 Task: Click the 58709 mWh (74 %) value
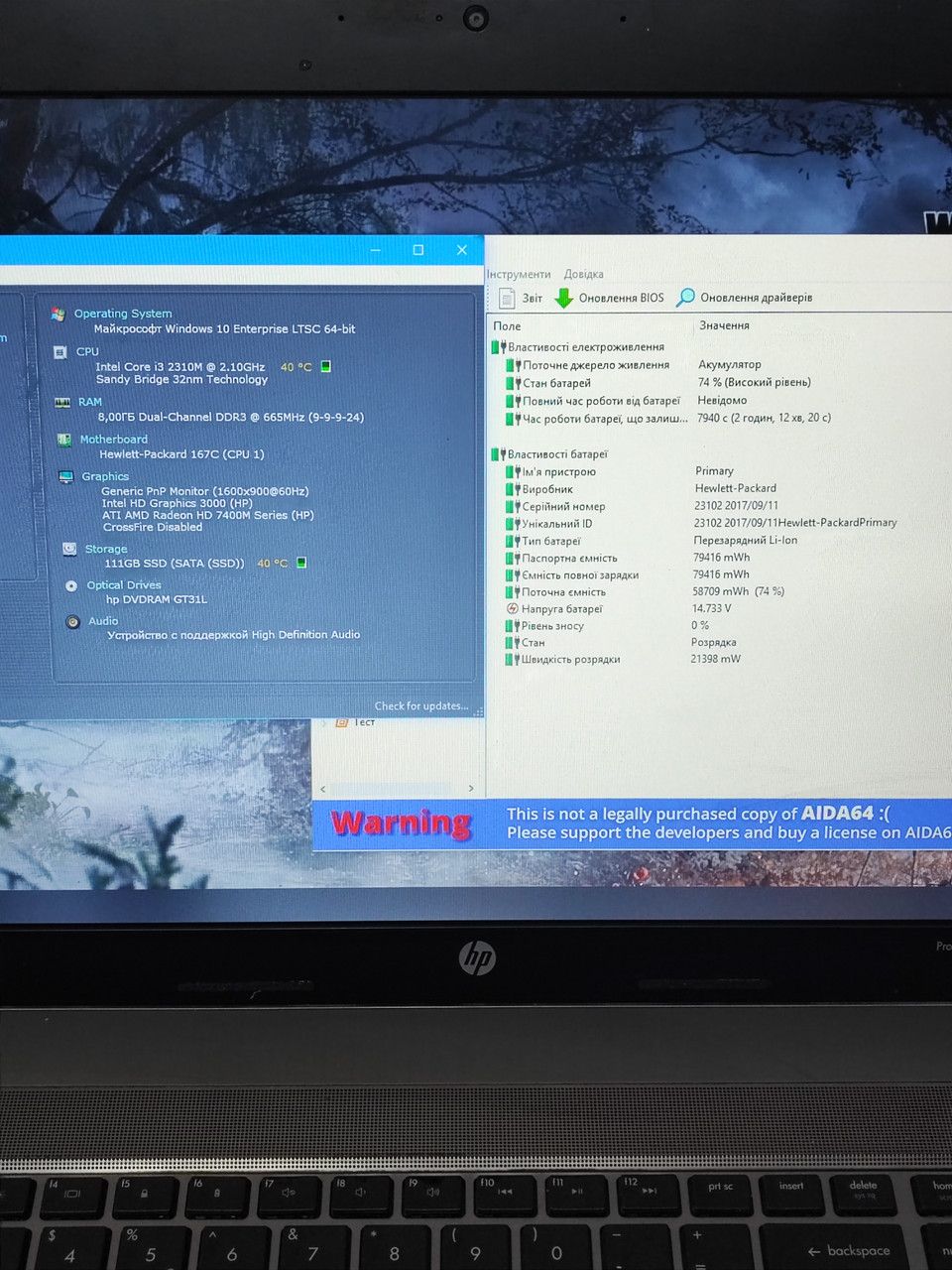(x=738, y=591)
